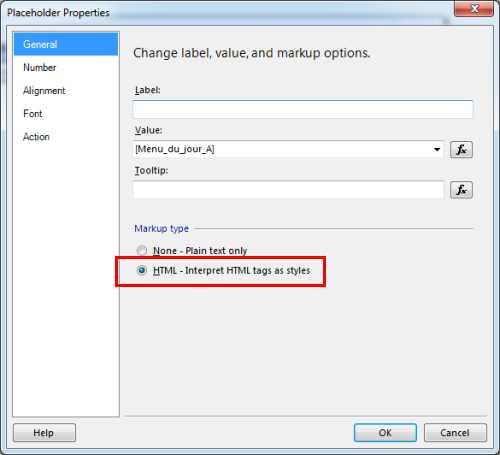Viewport: 500px width, 455px height.
Task: Close the Placeholder Properties dialog
Action: coord(474,8)
